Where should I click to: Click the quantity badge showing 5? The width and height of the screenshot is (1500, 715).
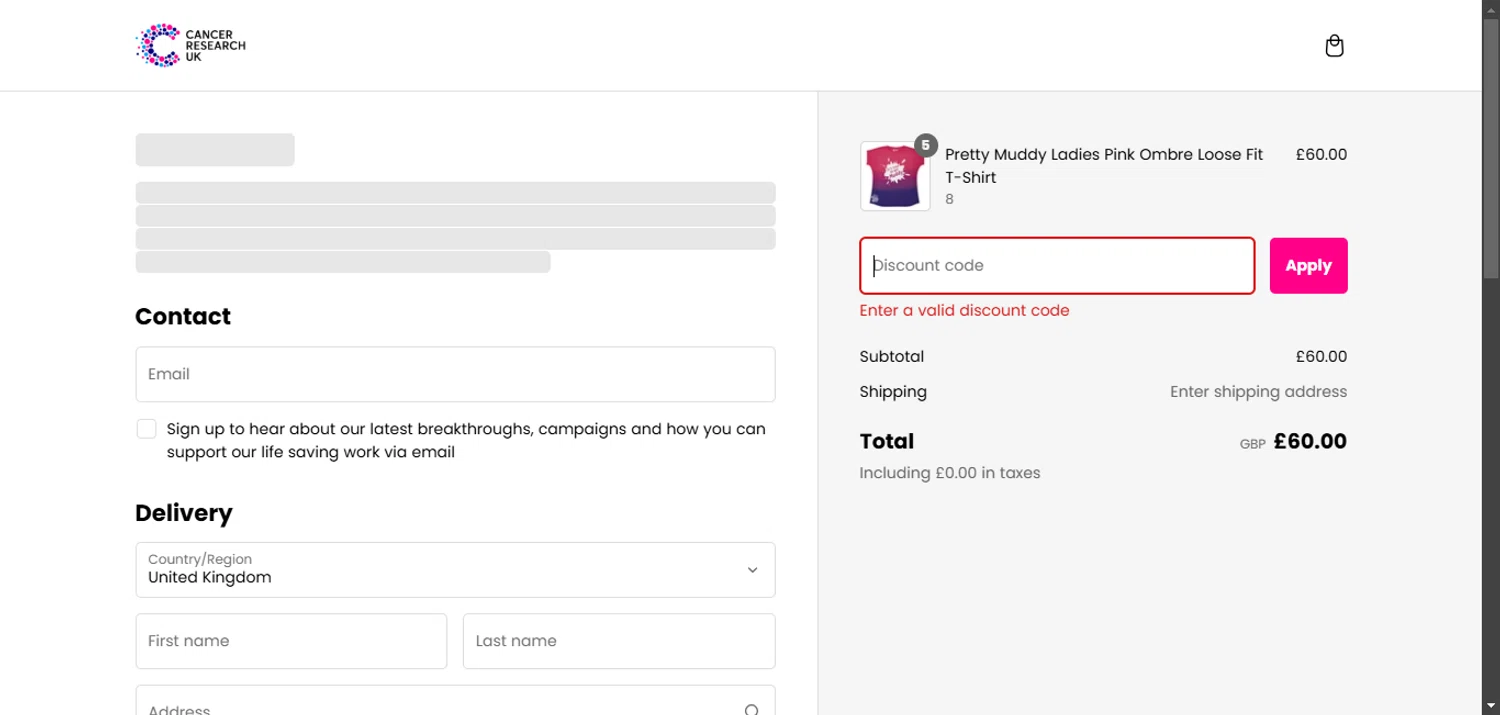[x=926, y=145]
